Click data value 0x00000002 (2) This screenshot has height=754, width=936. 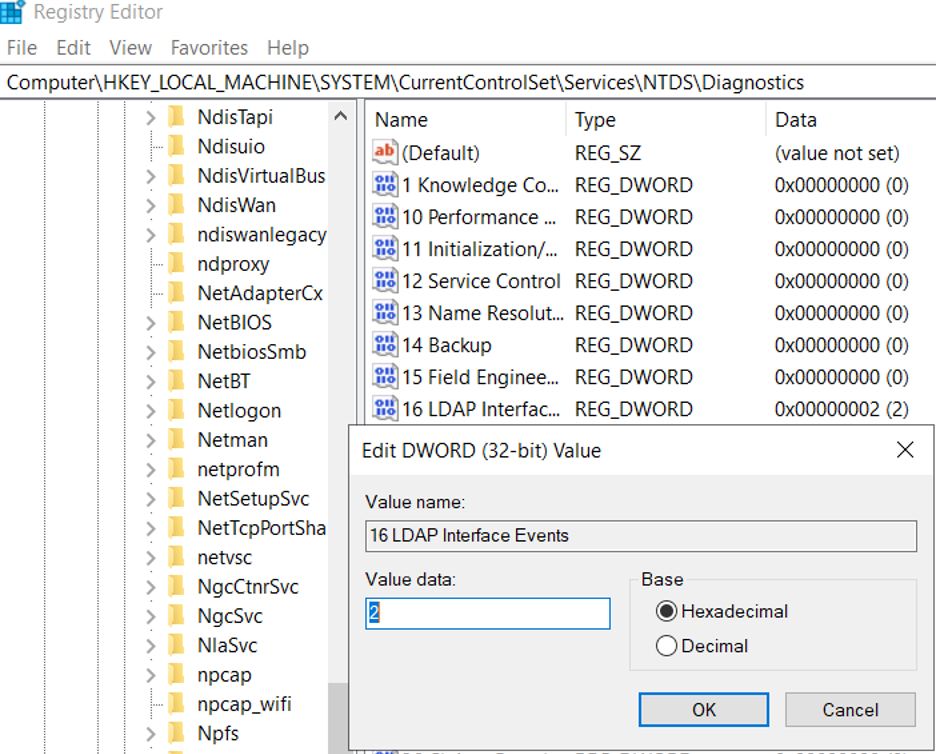pyautogui.click(x=841, y=409)
